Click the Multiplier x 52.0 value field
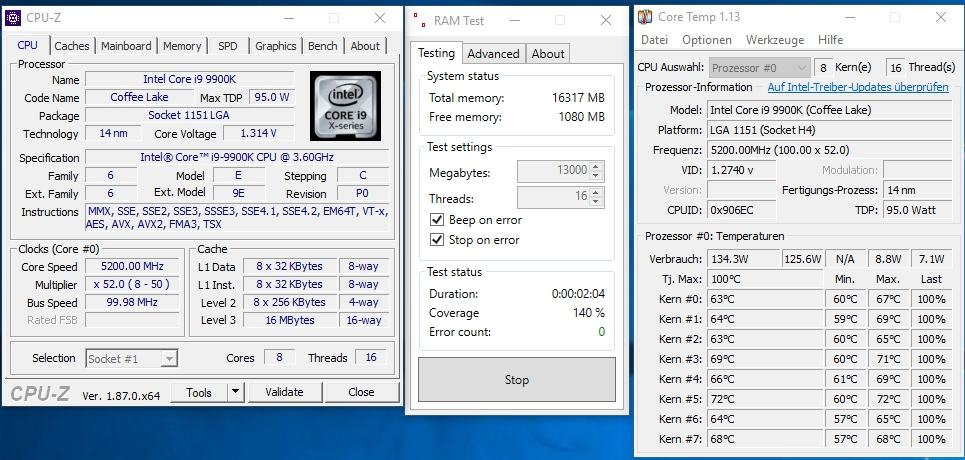This screenshot has height=460, width=965. point(132,284)
